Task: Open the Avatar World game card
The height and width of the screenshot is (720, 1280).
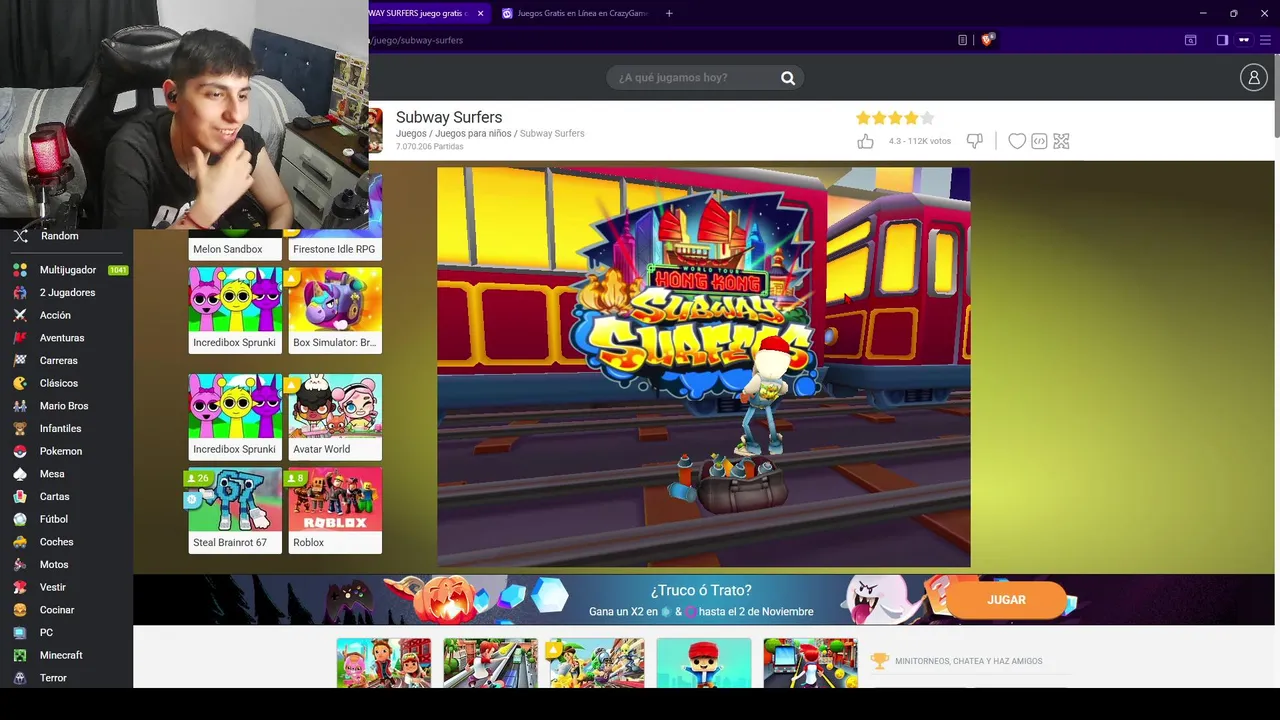Action: pos(335,417)
